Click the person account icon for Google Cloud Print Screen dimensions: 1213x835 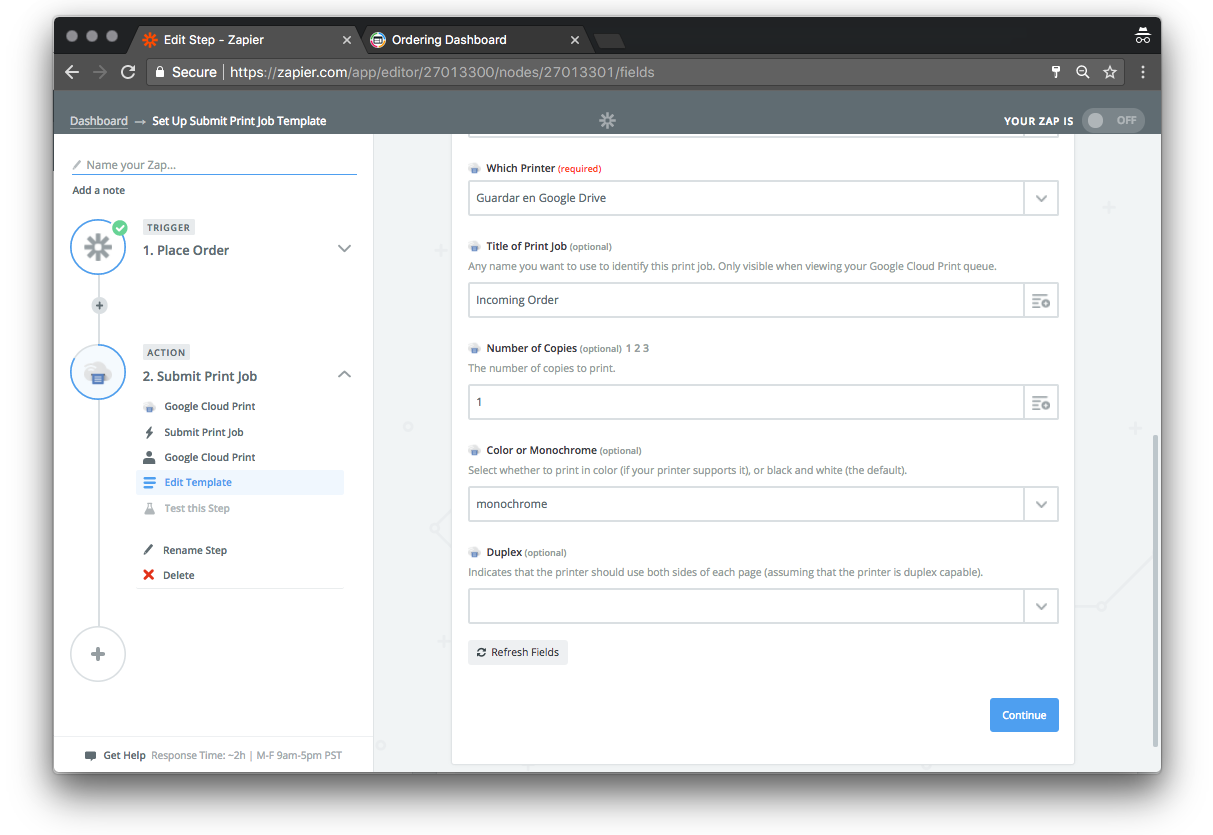click(x=149, y=457)
